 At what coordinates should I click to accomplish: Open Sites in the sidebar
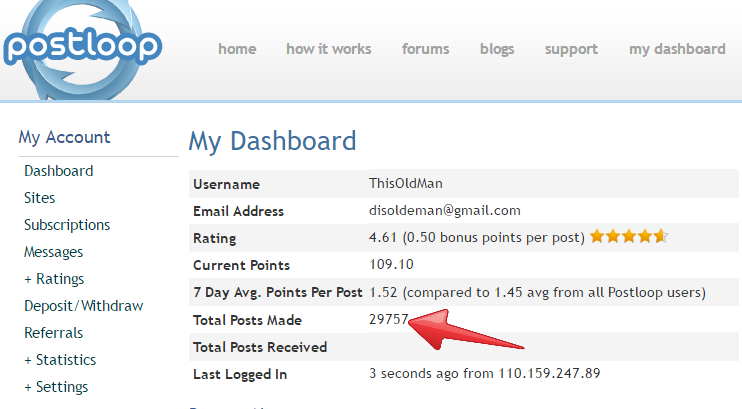click(40, 198)
